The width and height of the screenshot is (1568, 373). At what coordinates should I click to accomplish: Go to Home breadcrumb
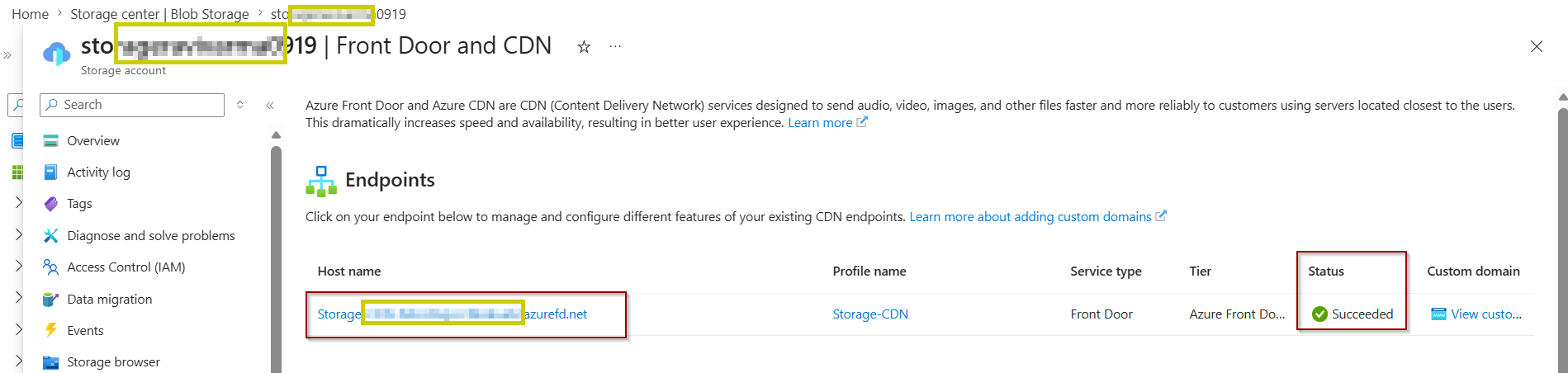click(x=30, y=14)
